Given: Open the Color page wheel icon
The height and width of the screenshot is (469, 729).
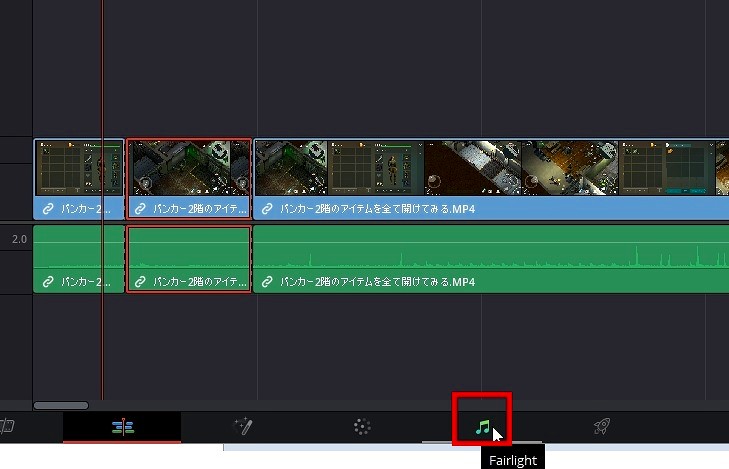Looking at the screenshot, I should point(362,427).
